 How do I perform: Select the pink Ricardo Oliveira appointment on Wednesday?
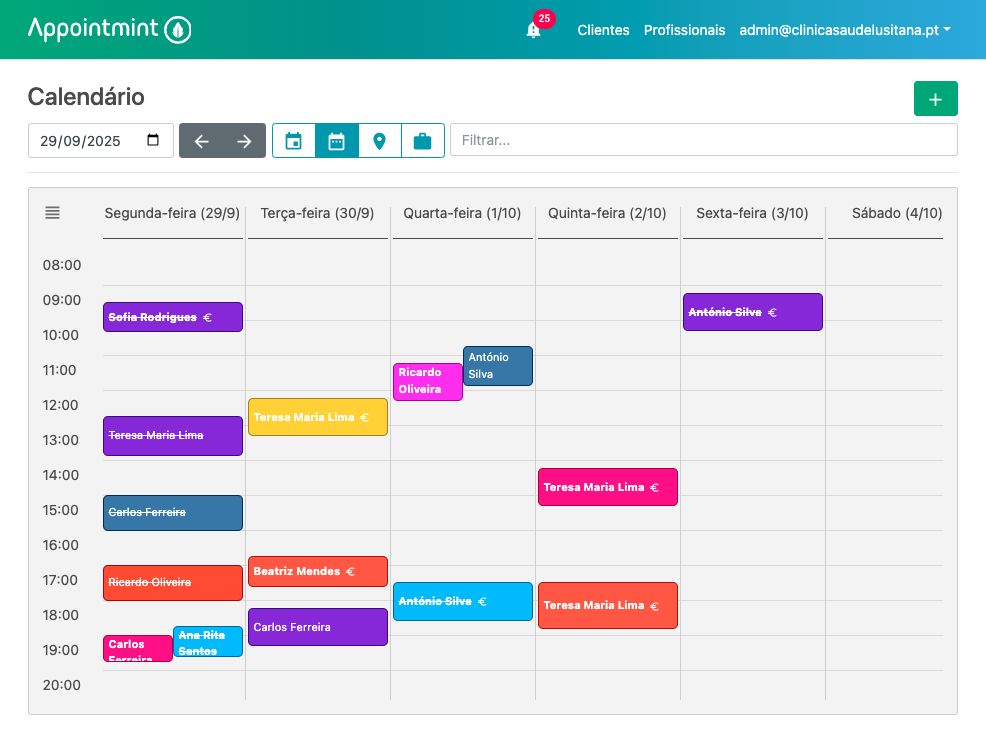pyautogui.click(x=427, y=381)
